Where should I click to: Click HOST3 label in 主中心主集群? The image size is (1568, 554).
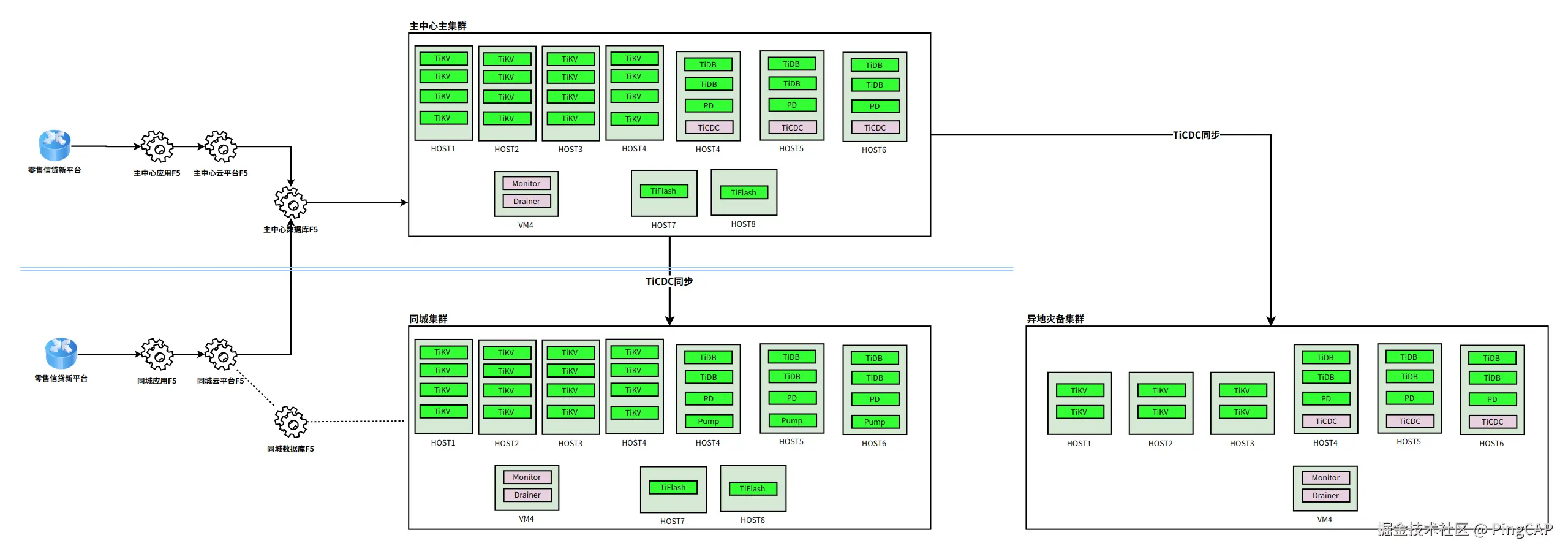[571, 149]
